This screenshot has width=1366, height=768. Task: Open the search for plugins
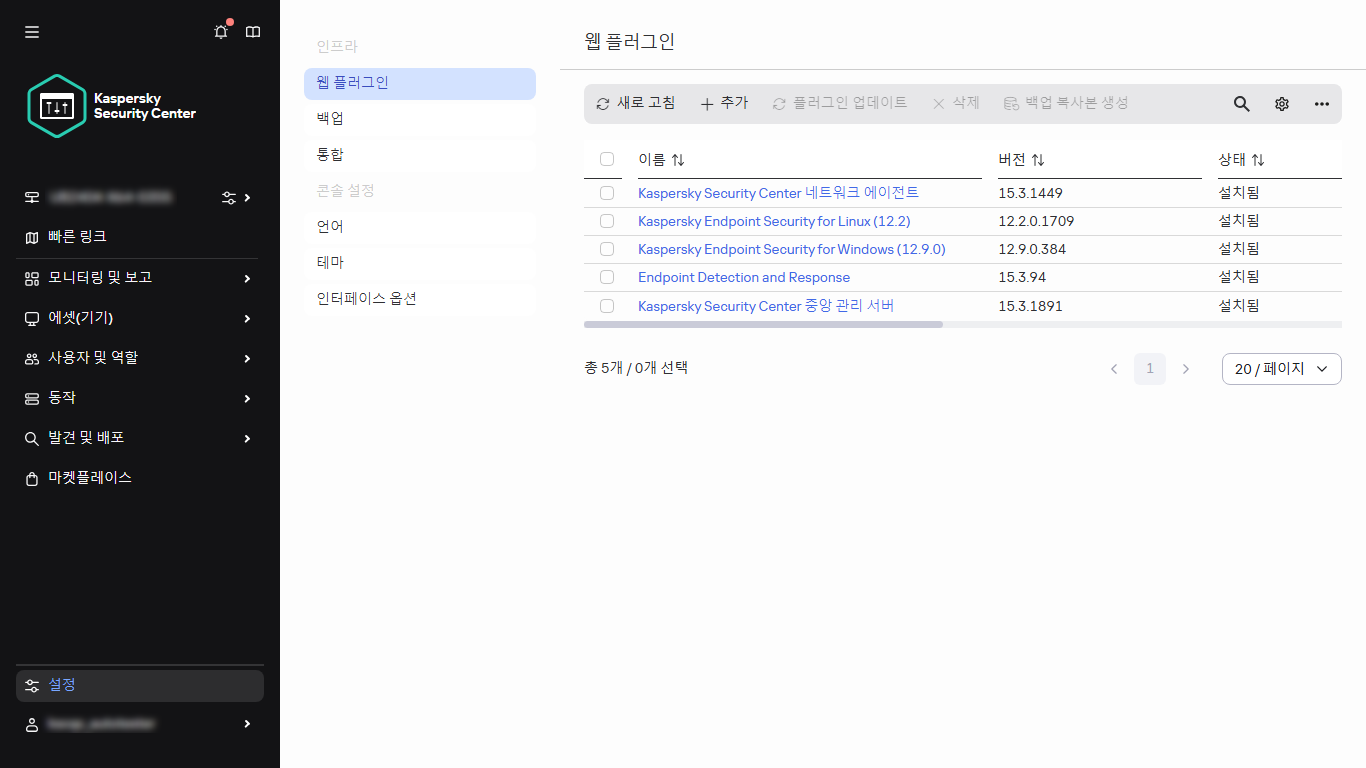pyautogui.click(x=1241, y=103)
